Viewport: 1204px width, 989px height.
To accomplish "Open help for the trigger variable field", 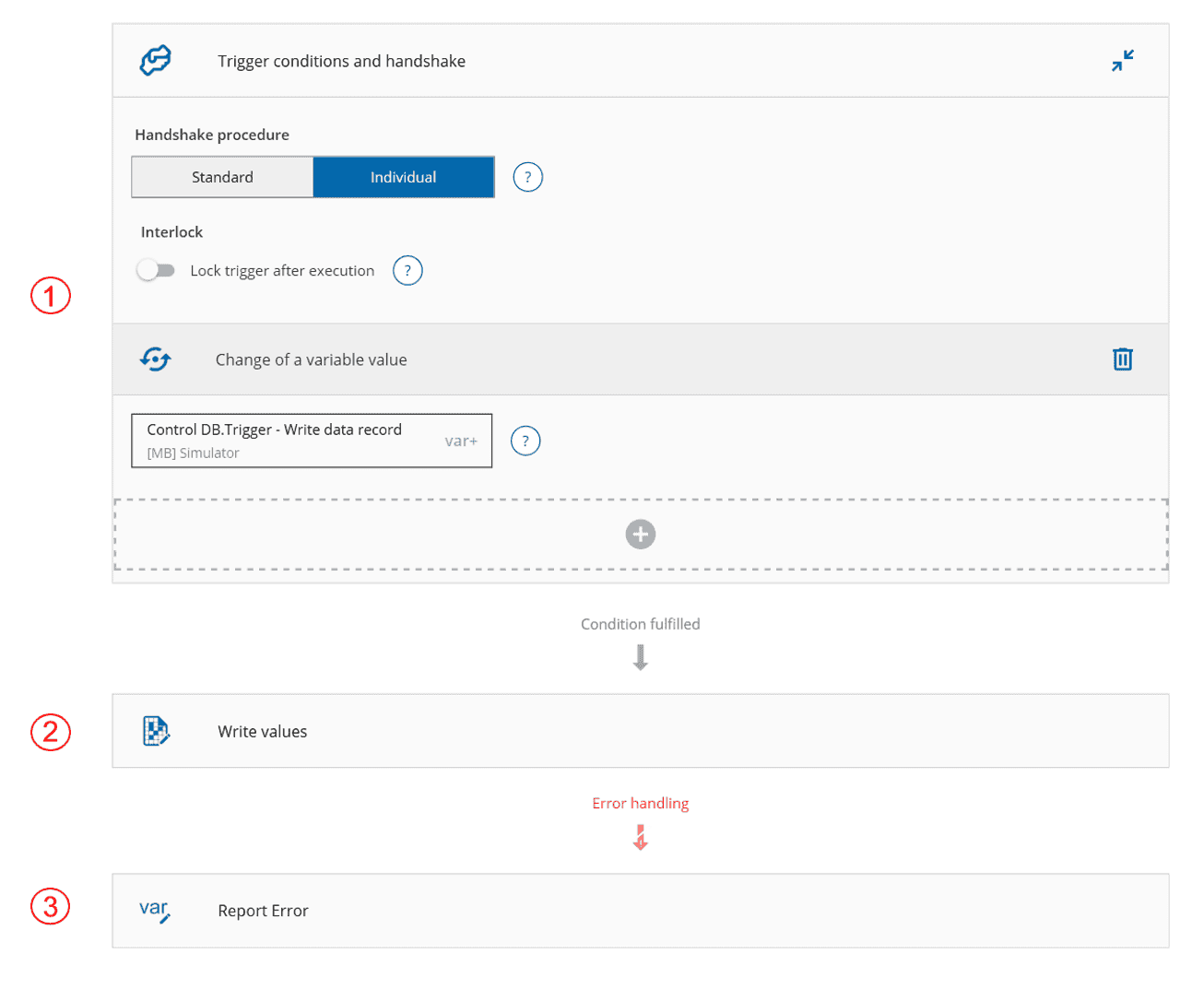I will click(525, 441).
